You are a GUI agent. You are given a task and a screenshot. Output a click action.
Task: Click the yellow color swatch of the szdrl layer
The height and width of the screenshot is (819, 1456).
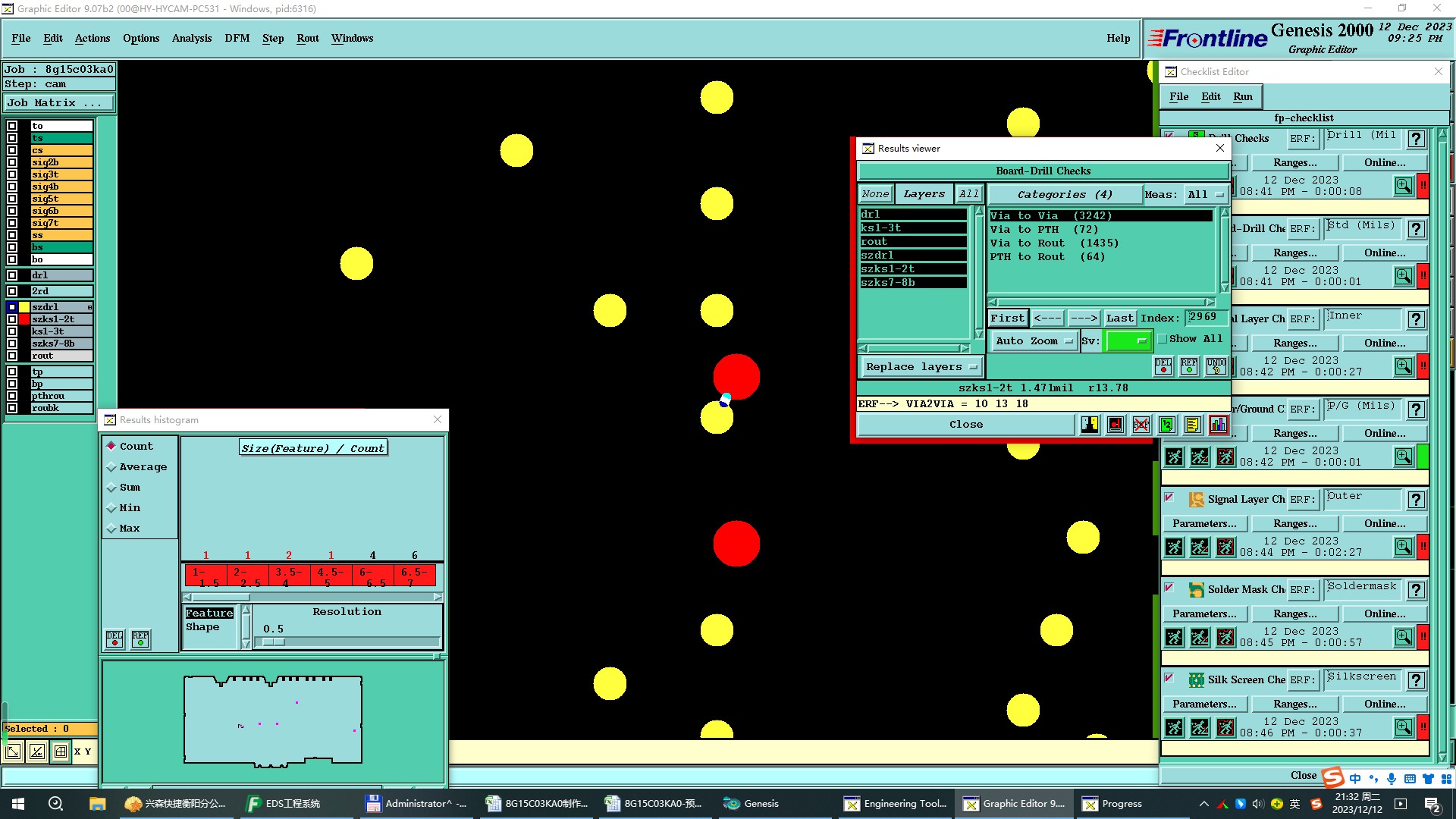[25, 307]
